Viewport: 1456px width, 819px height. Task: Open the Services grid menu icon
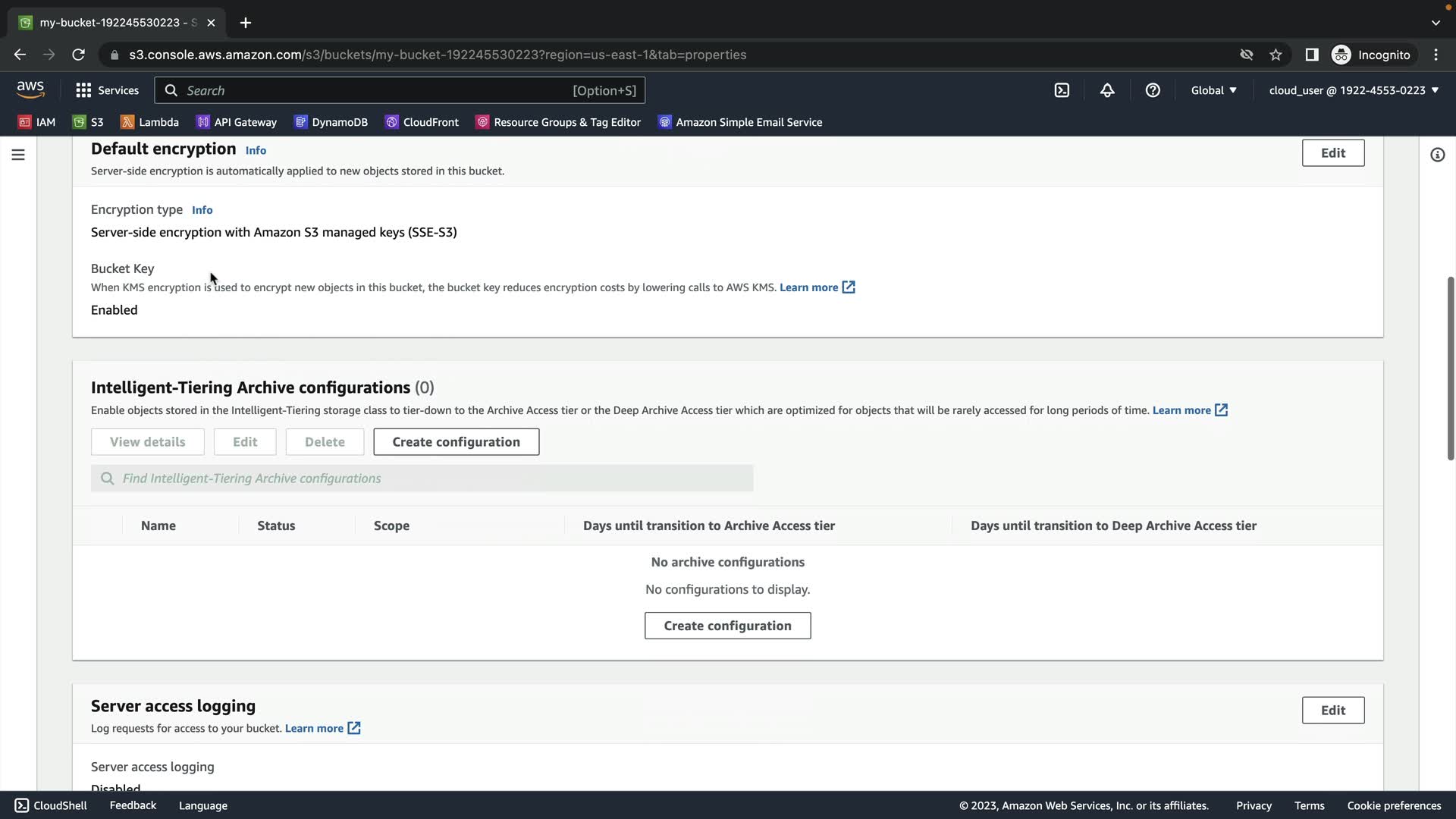point(83,90)
